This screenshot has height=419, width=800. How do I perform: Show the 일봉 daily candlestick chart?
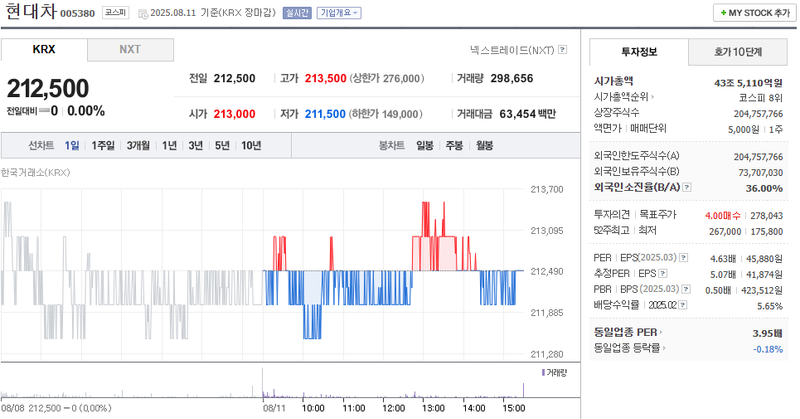424,145
